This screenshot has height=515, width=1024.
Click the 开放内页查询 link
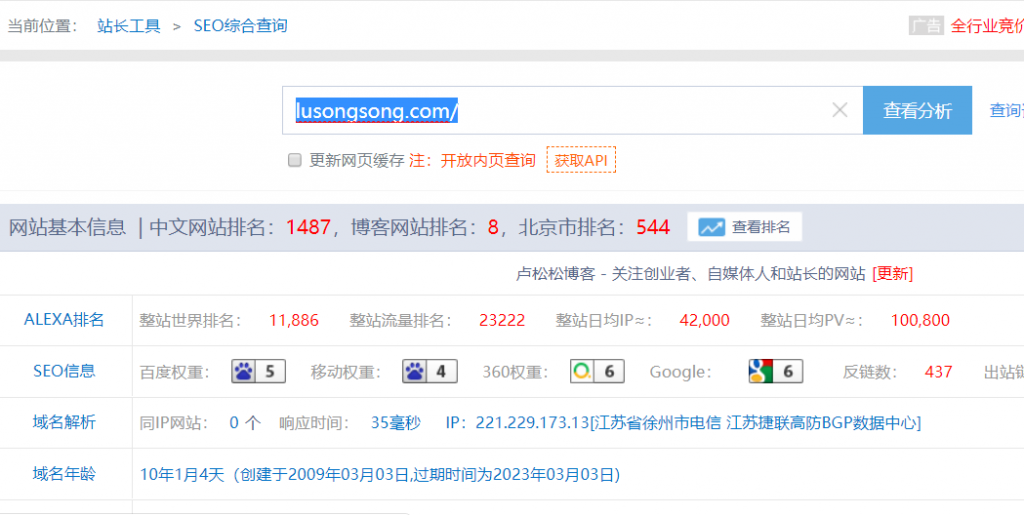(x=488, y=160)
